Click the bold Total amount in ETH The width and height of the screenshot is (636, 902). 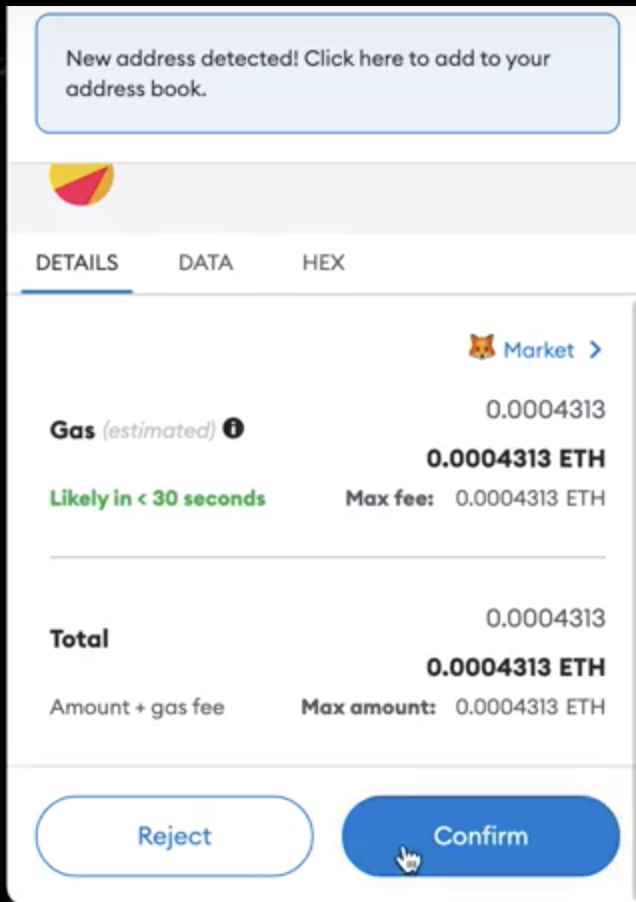click(515, 666)
